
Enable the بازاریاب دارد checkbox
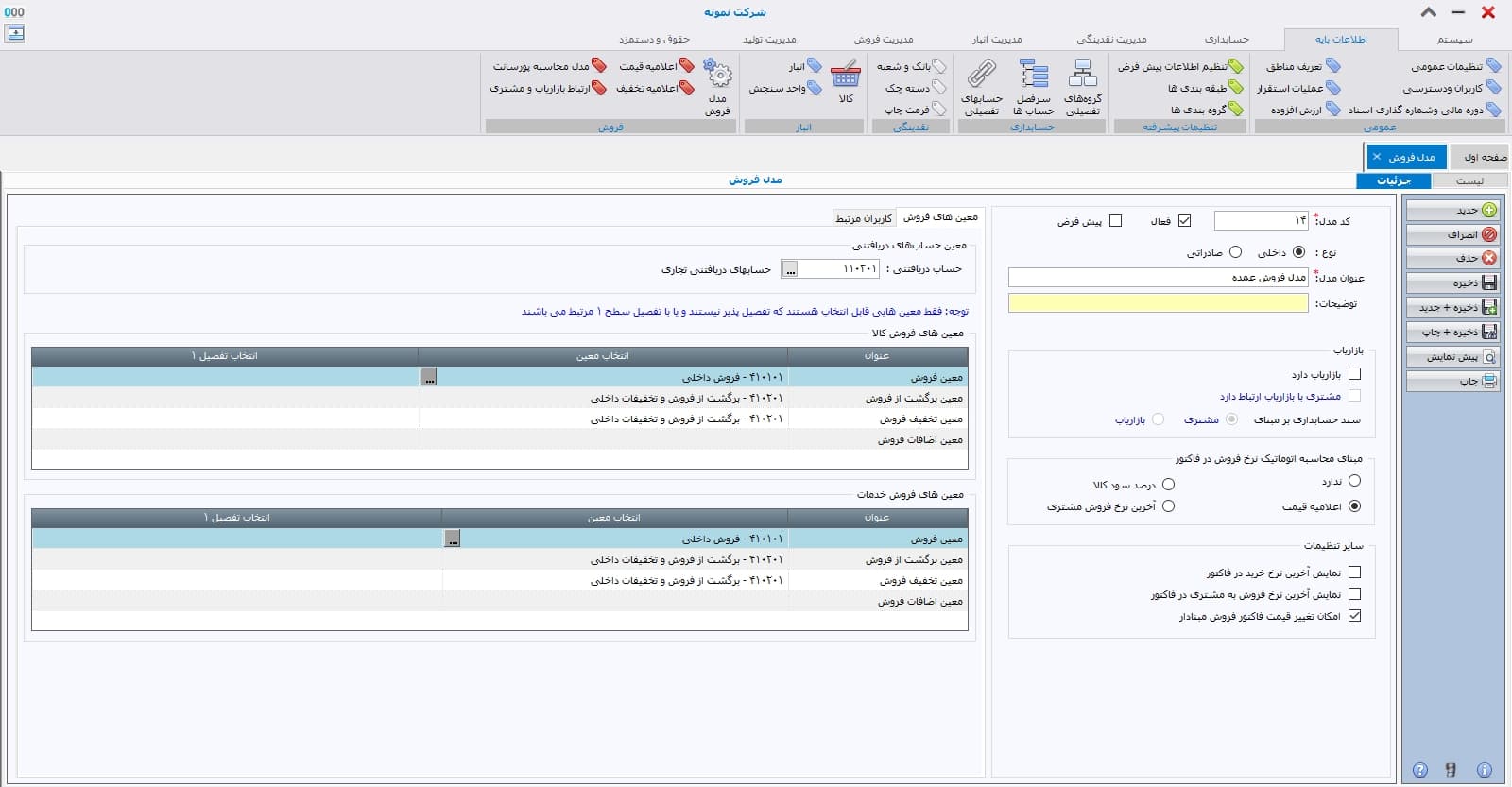click(x=1354, y=374)
